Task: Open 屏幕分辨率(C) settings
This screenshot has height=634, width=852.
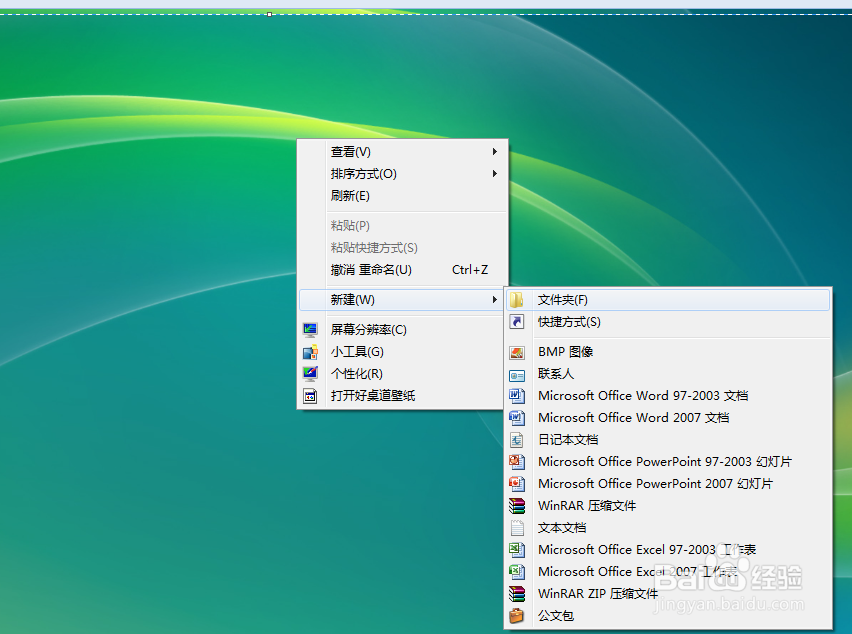Action: point(402,330)
